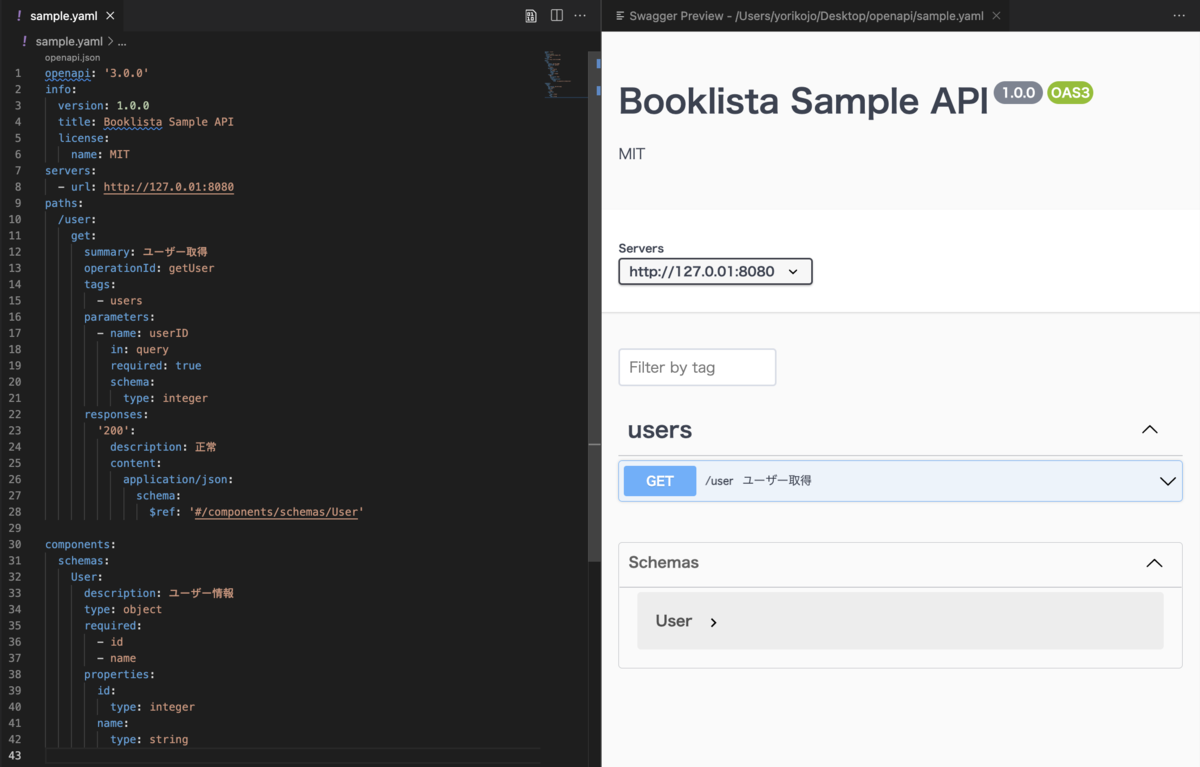
Task: Click the MIT license text in preview
Action: (x=632, y=154)
